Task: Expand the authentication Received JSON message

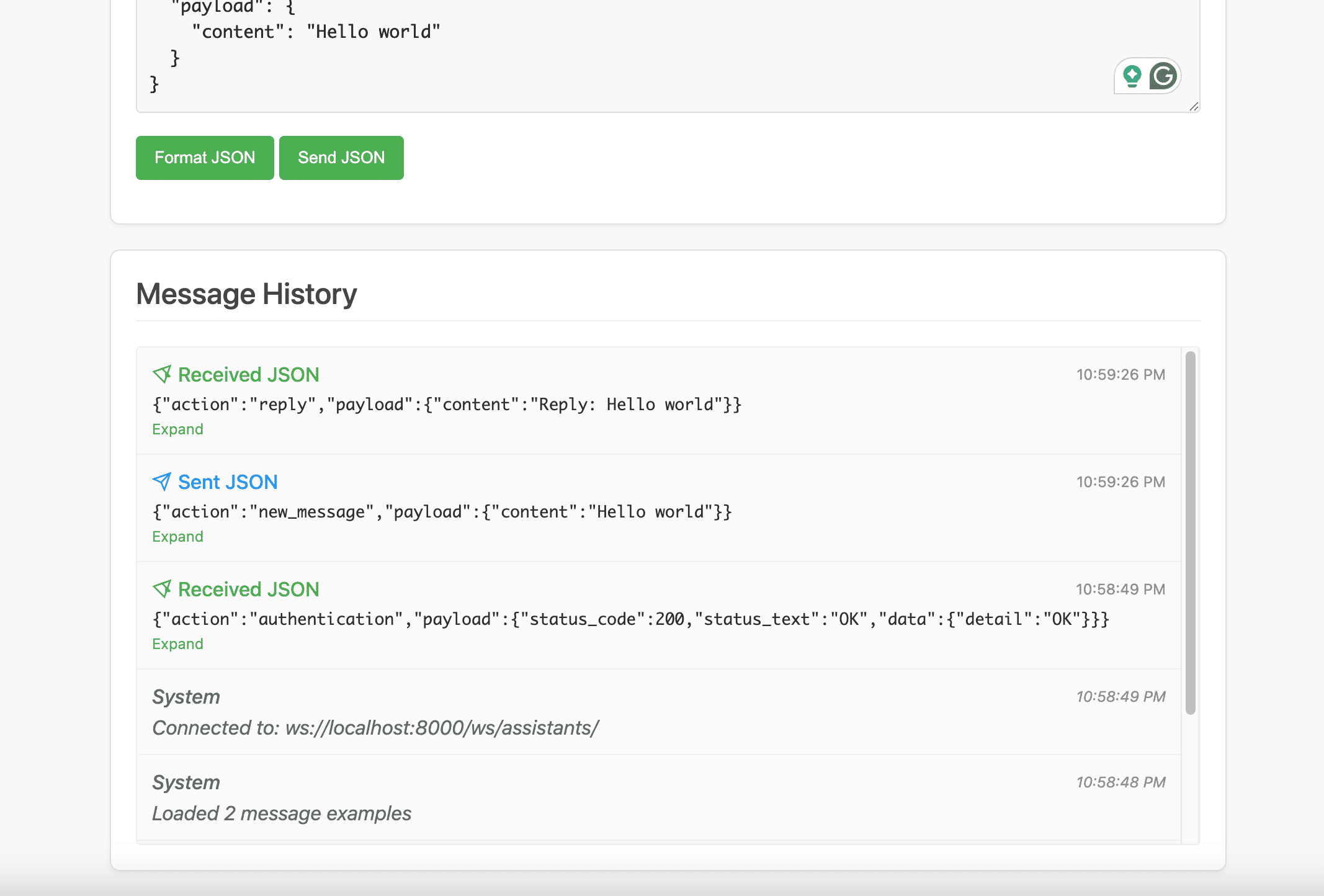Action: tap(178, 644)
